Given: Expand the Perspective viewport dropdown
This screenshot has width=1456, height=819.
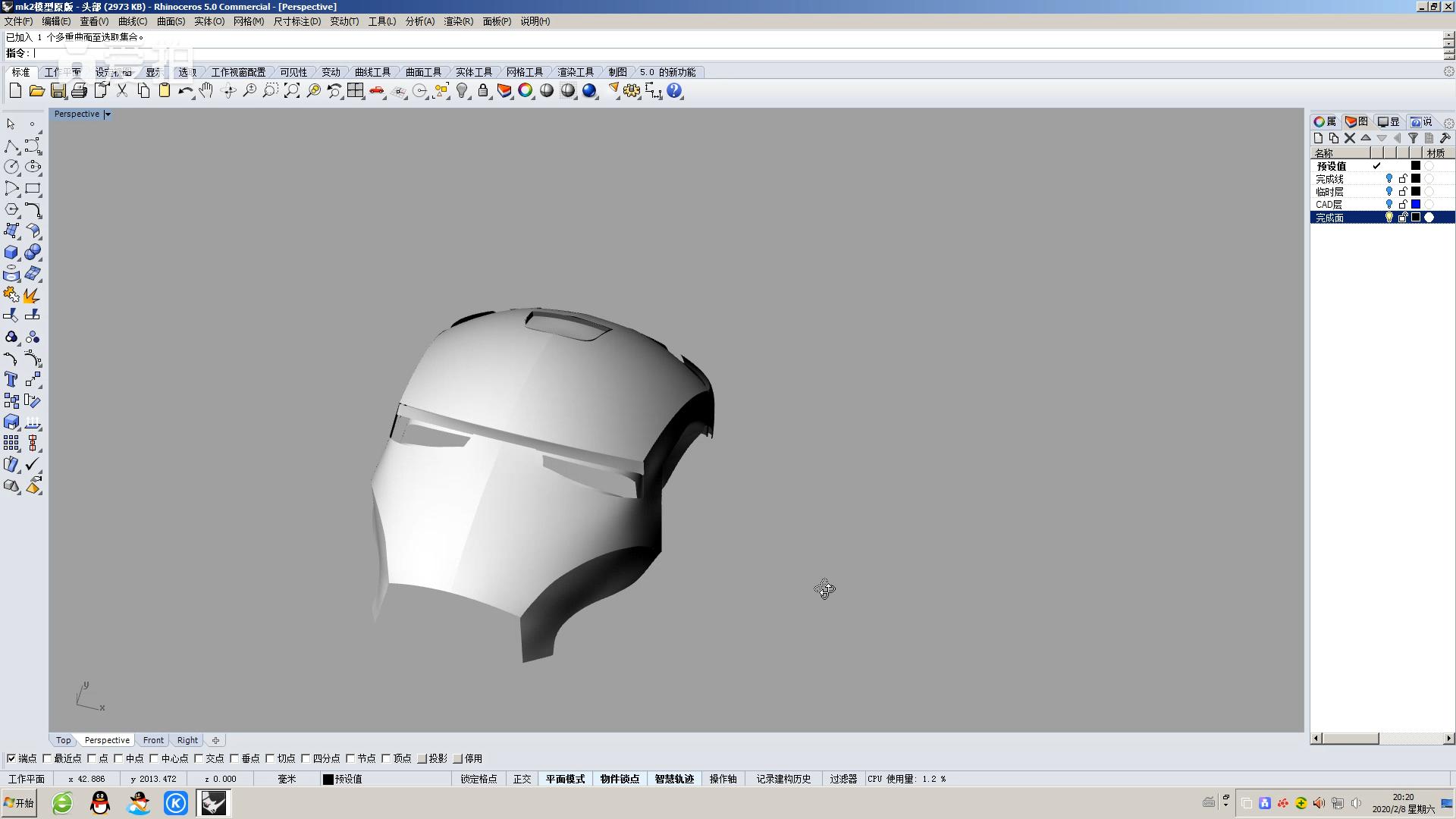Looking at the screenshot, I should pos(108,113).
